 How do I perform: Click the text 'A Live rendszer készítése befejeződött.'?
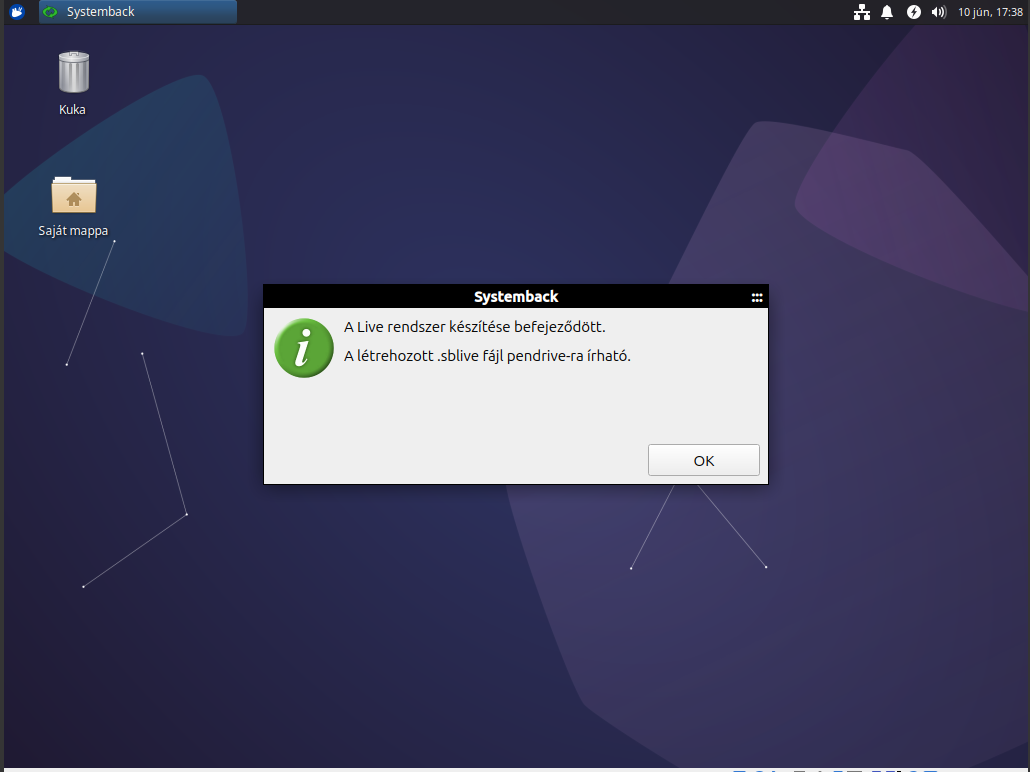coord(474,327)
